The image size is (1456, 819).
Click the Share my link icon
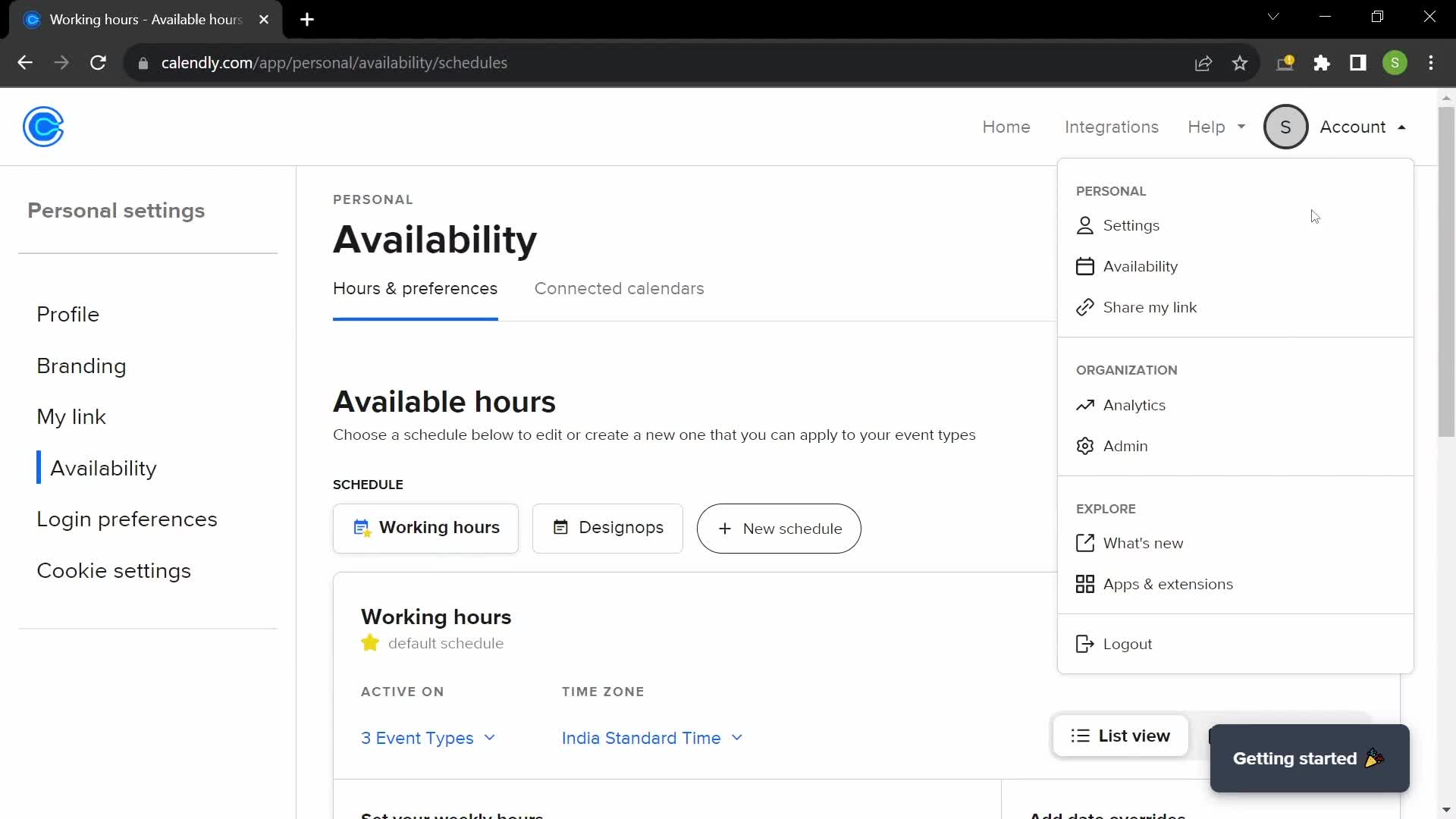click(x=1085, y=307)
